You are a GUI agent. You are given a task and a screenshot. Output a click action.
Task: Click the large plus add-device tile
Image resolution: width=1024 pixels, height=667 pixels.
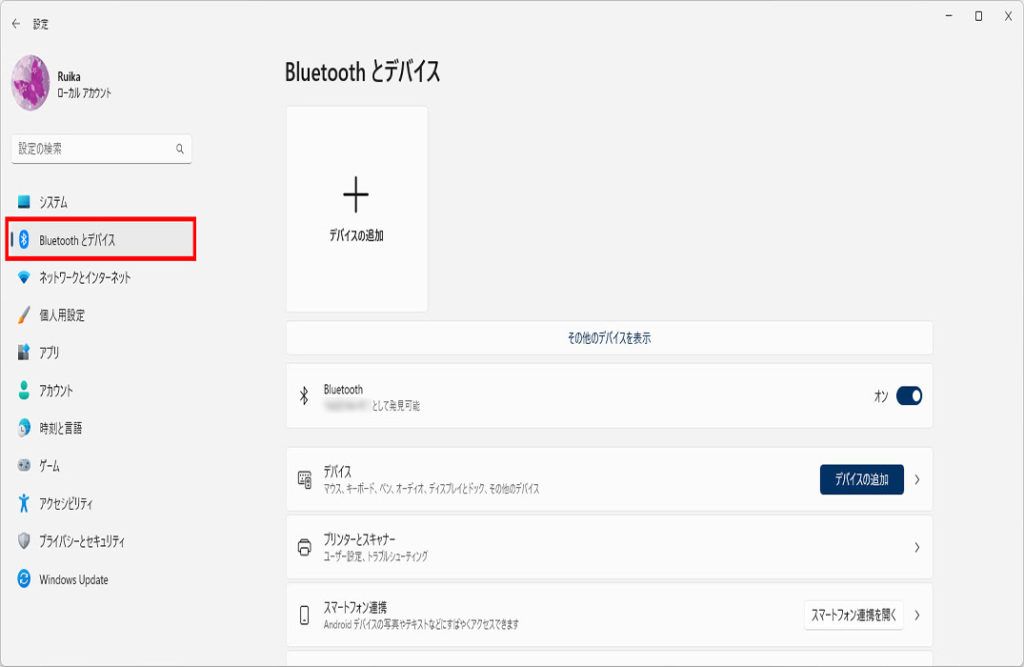pyautogui.click(x=357, y=209)
